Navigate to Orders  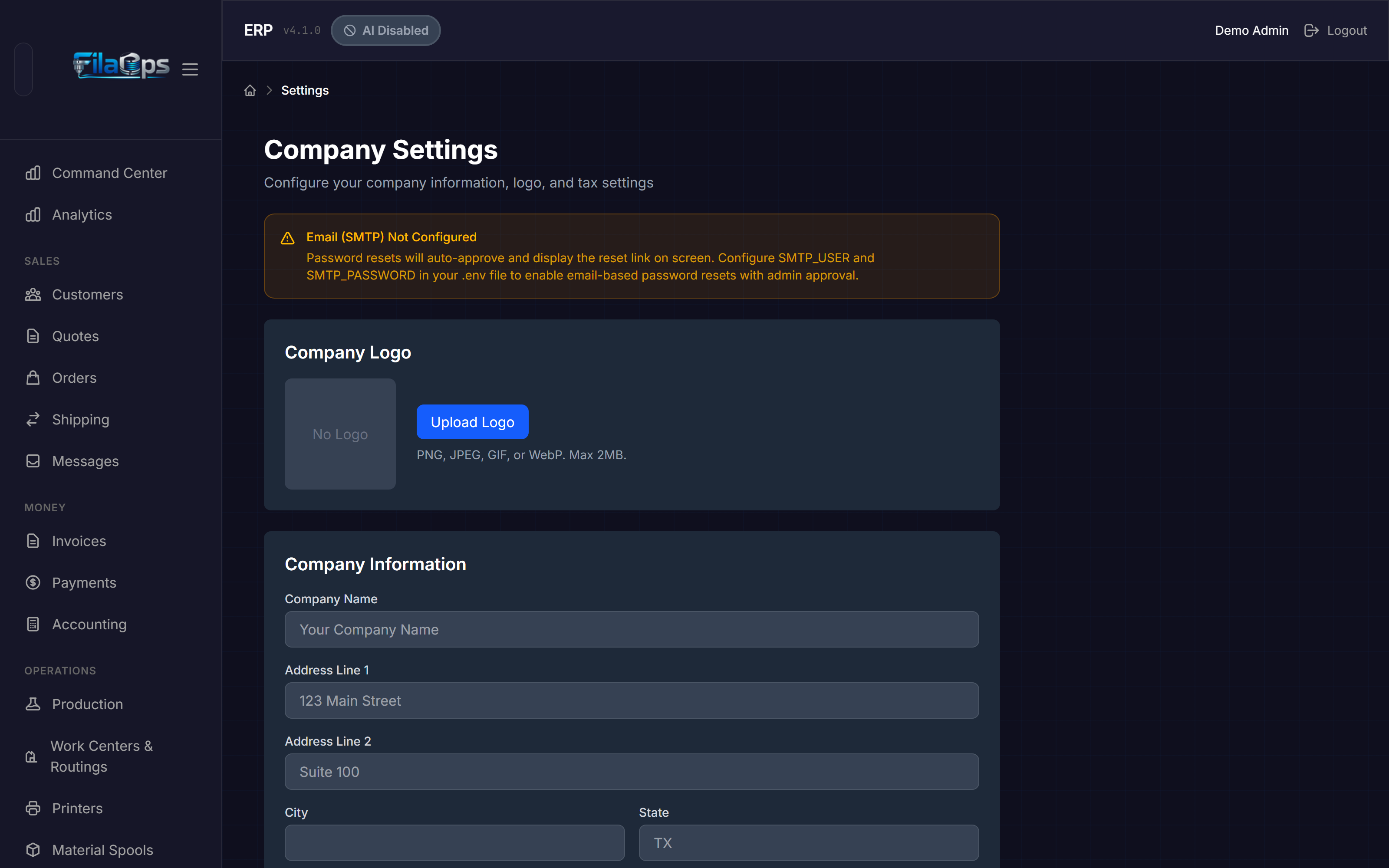[111, 378]
